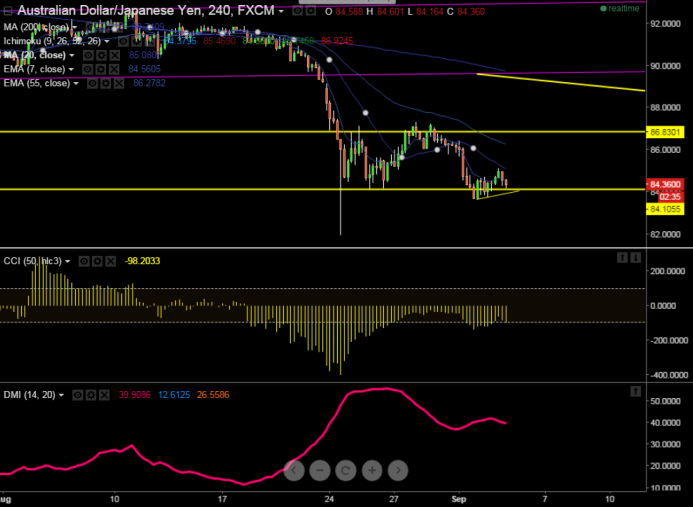Click the 17 date label on time axis
This screenshot has height=507, width=693.
tap(222, 499)
